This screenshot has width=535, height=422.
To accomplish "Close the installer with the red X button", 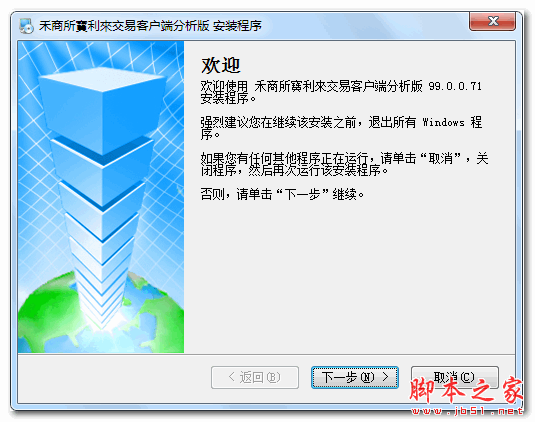I will point(492,21).
